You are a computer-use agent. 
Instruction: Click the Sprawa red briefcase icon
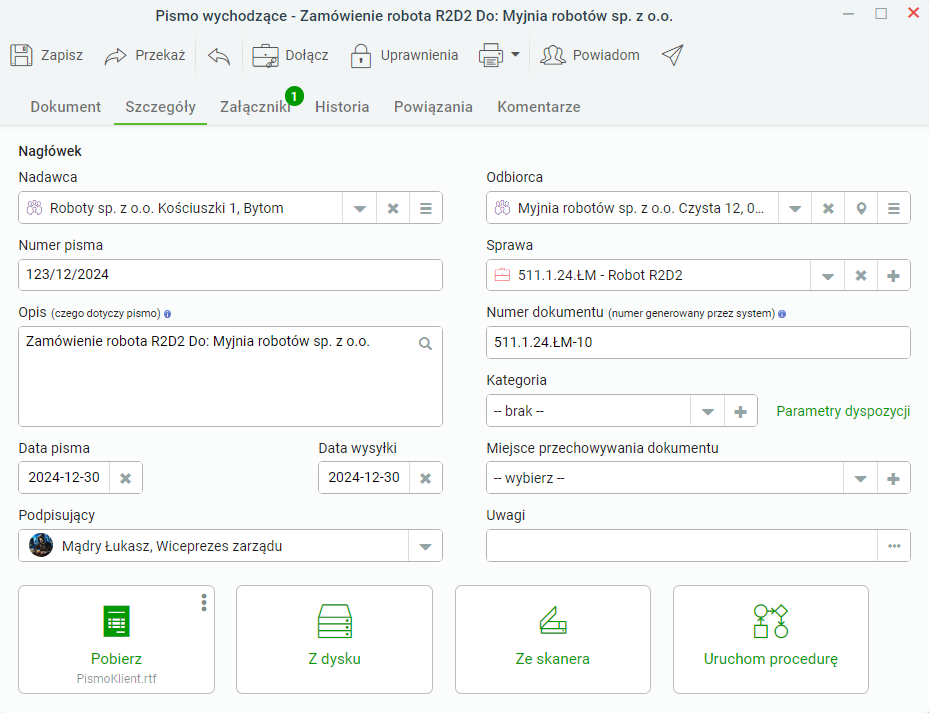coord(502,275)
